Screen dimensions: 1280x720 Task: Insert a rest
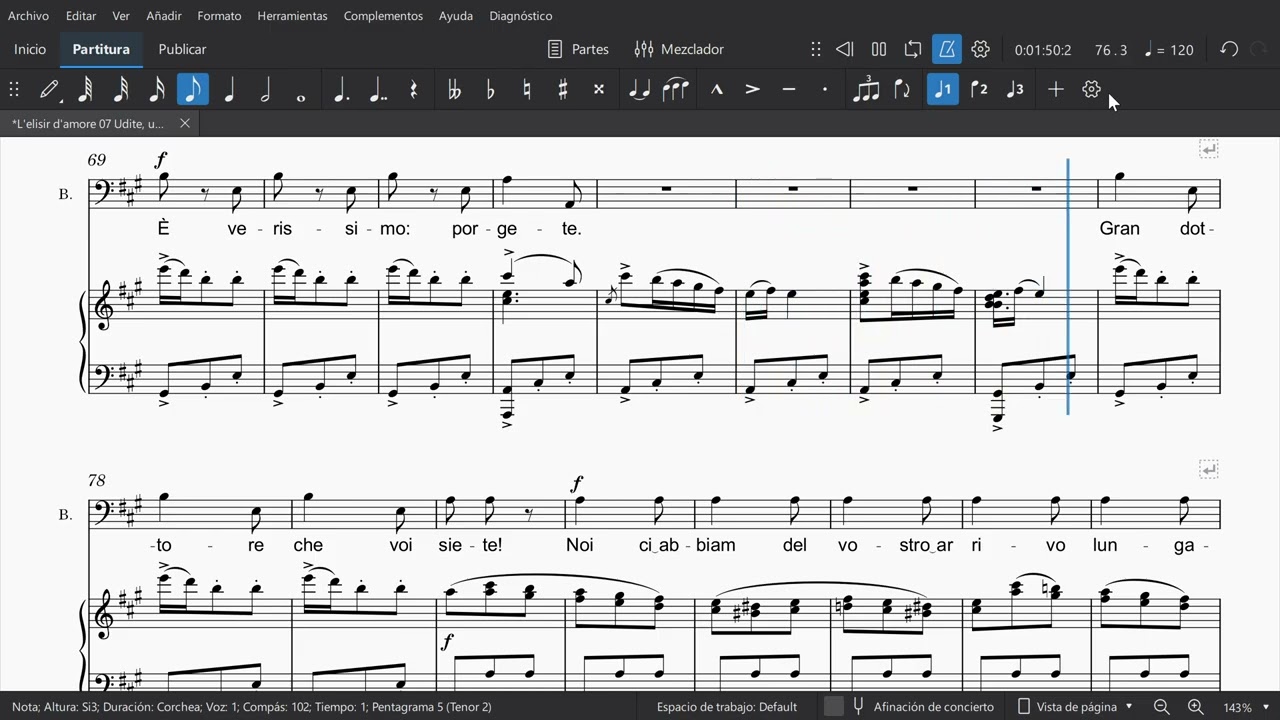tap(413, 89)
